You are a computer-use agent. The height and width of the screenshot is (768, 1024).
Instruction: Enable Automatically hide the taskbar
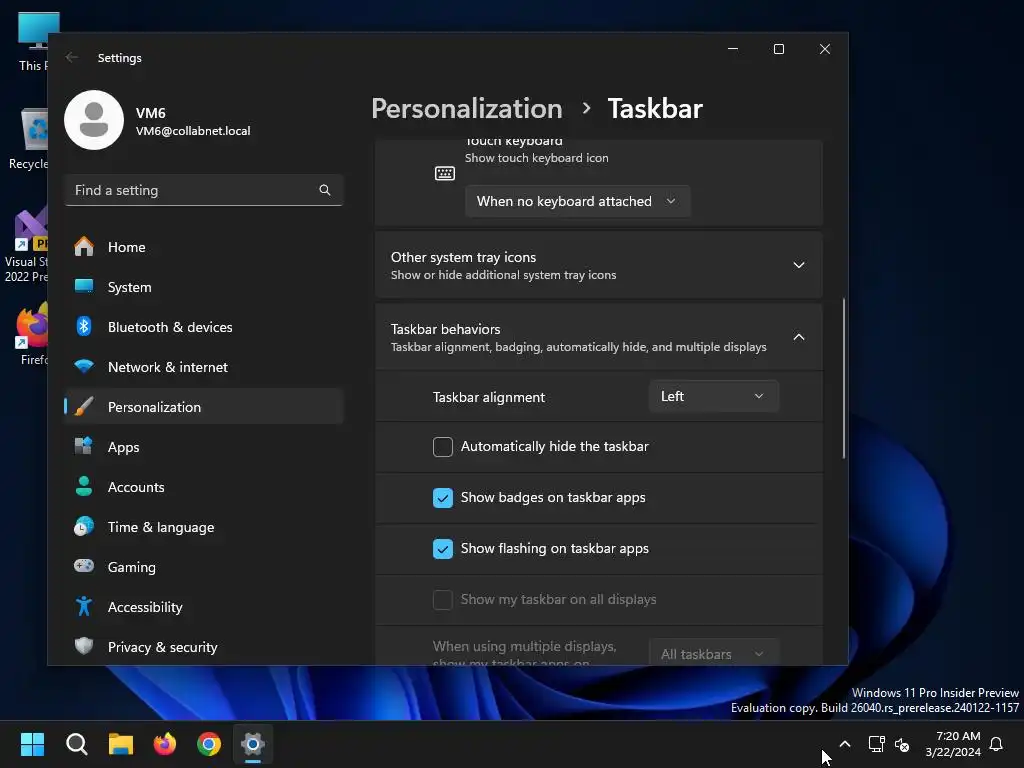point(443,447)
